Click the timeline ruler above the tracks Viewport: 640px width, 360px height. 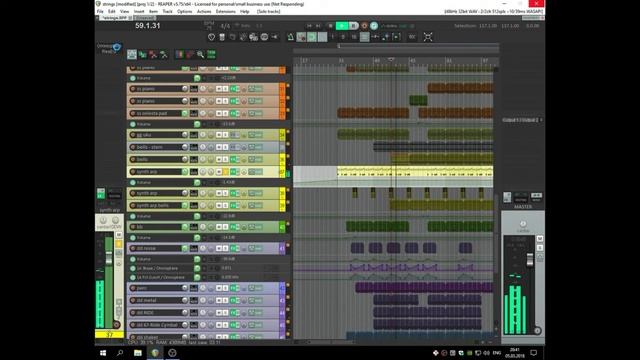(x=396, y=60)
